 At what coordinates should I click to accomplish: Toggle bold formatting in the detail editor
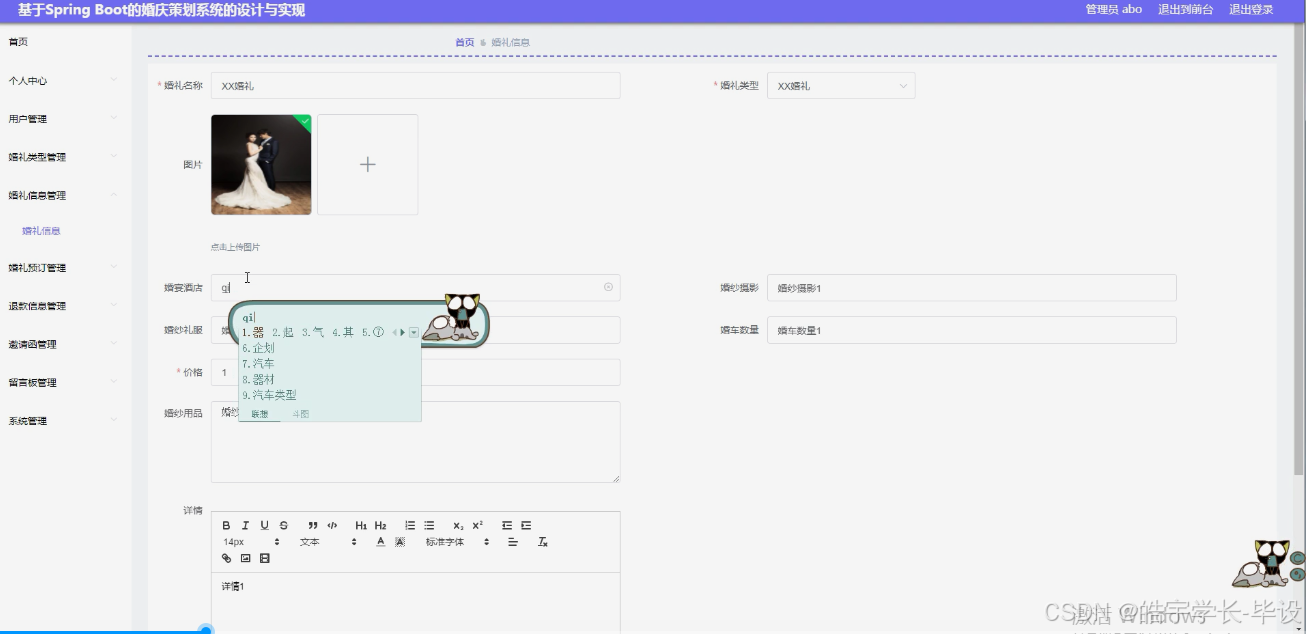226,524
